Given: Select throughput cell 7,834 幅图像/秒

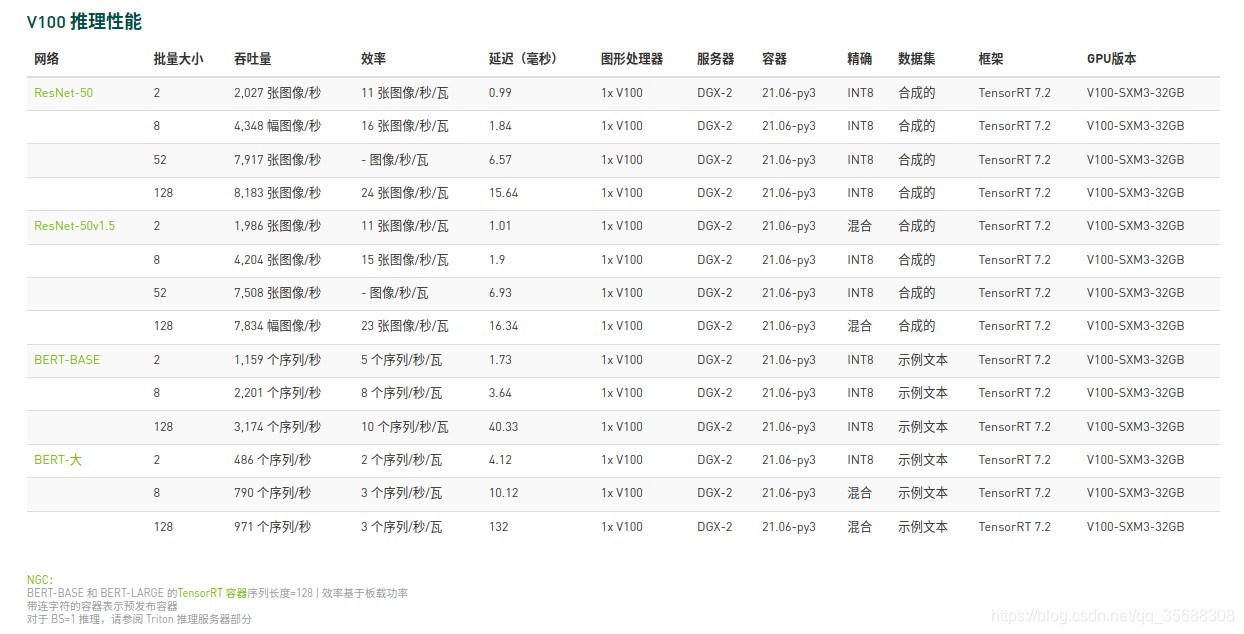Looking at the screenshot, I should [277, 326].
